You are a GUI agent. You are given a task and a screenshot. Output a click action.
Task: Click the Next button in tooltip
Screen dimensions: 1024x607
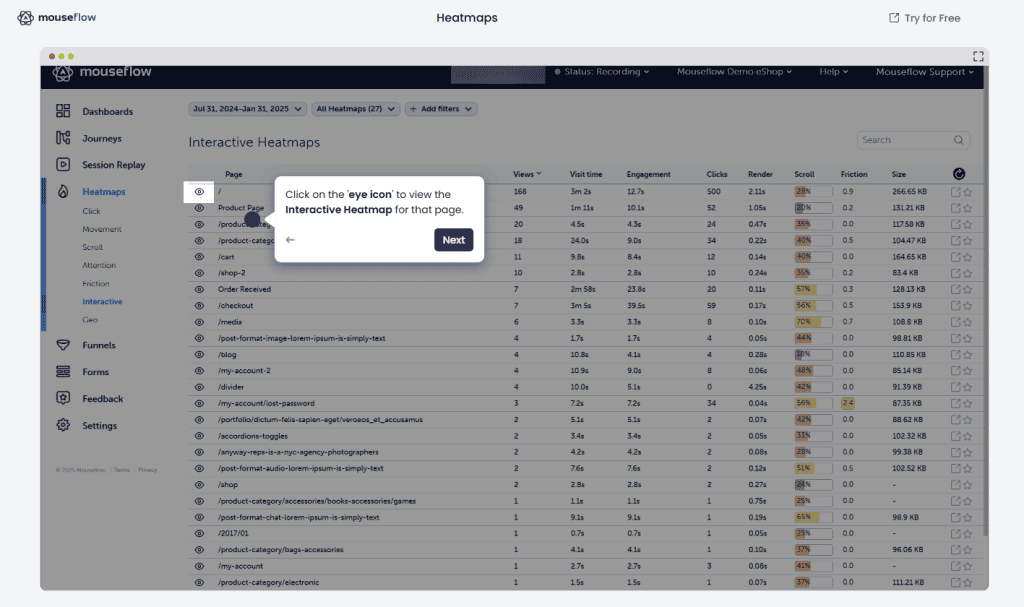click(454, 240)
